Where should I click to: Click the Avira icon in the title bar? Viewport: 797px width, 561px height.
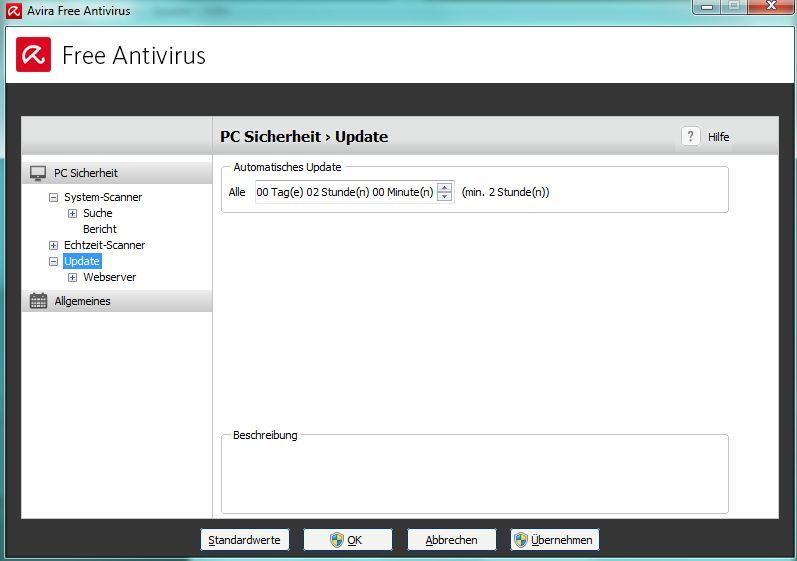(x=14, y=10)
